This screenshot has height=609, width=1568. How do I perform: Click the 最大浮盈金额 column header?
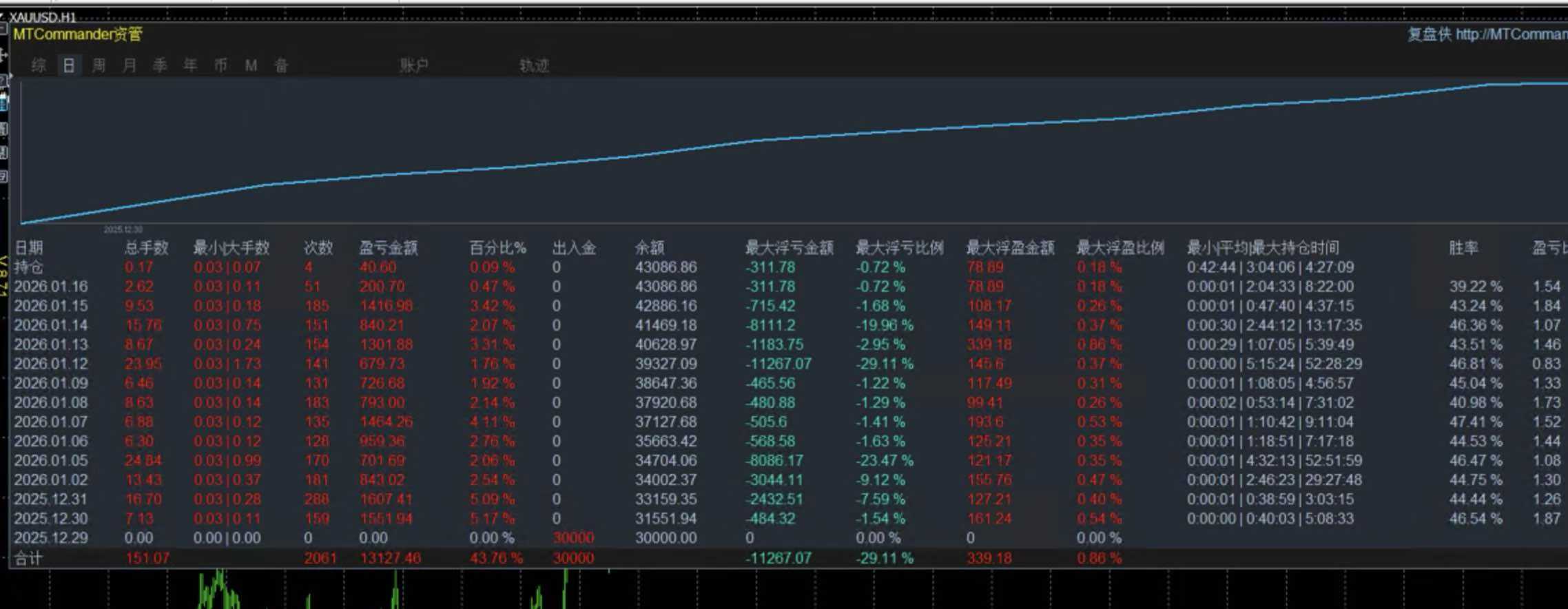[x=1010, y=248]
